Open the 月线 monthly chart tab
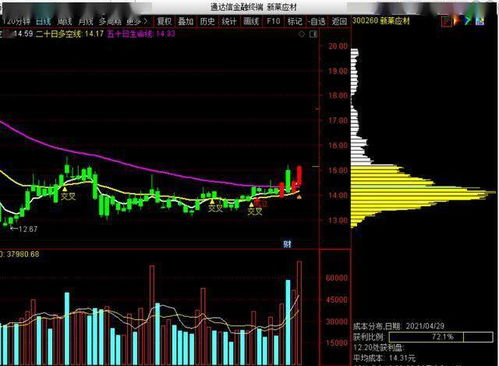 tap(86, 21)
